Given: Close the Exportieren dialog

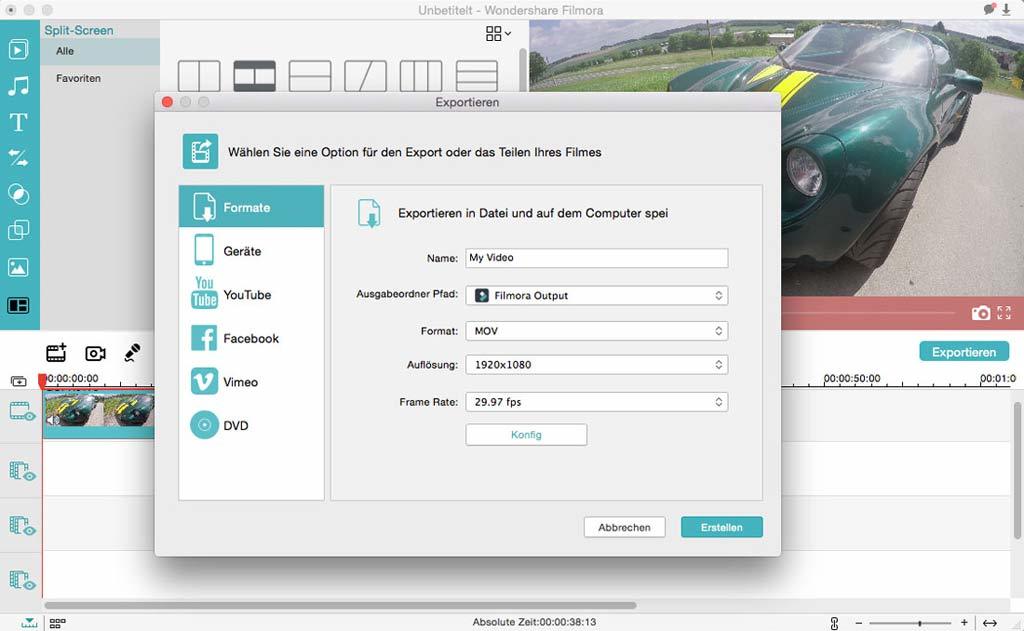Looking at the screenshot, I should (167, 102).
